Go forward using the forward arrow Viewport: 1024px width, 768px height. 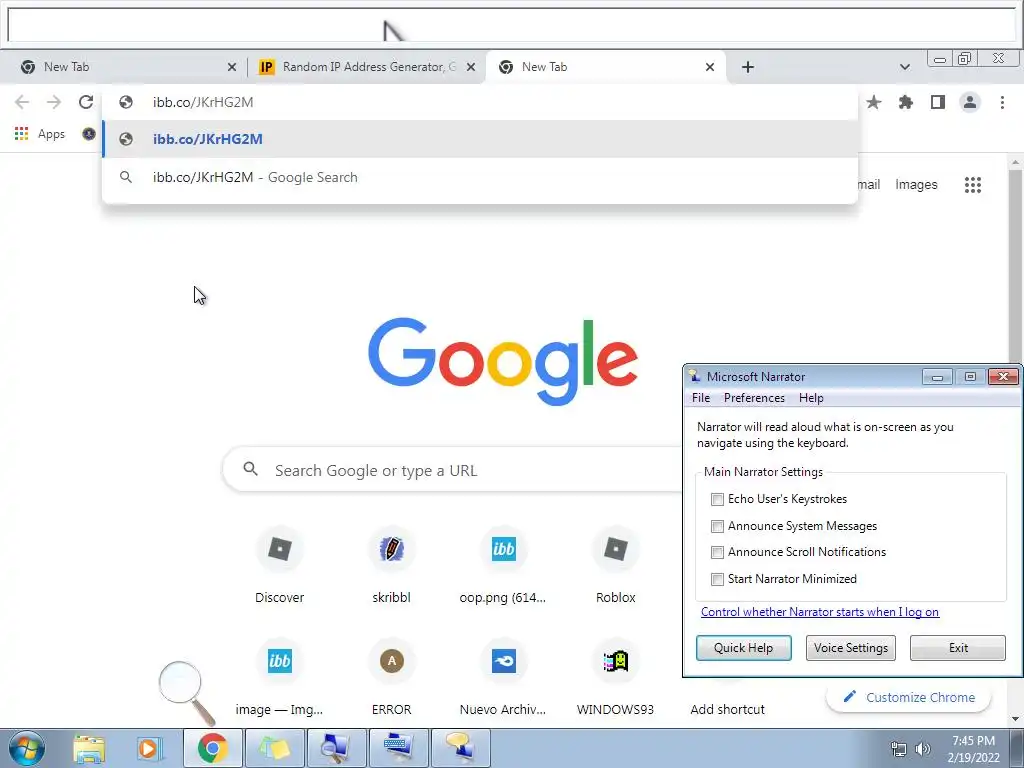pyautogui.click(x=54, y=102)
